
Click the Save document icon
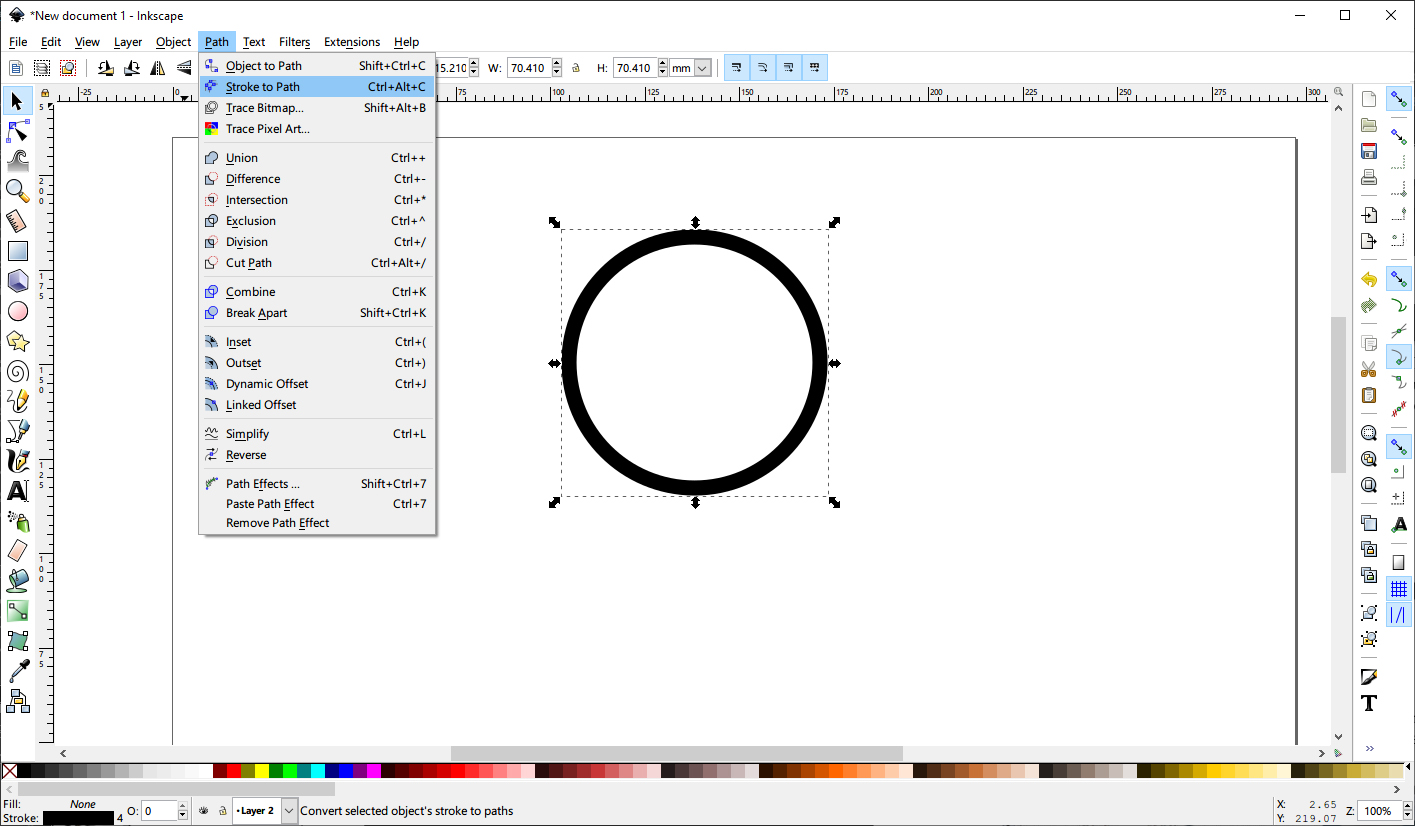1369,152
